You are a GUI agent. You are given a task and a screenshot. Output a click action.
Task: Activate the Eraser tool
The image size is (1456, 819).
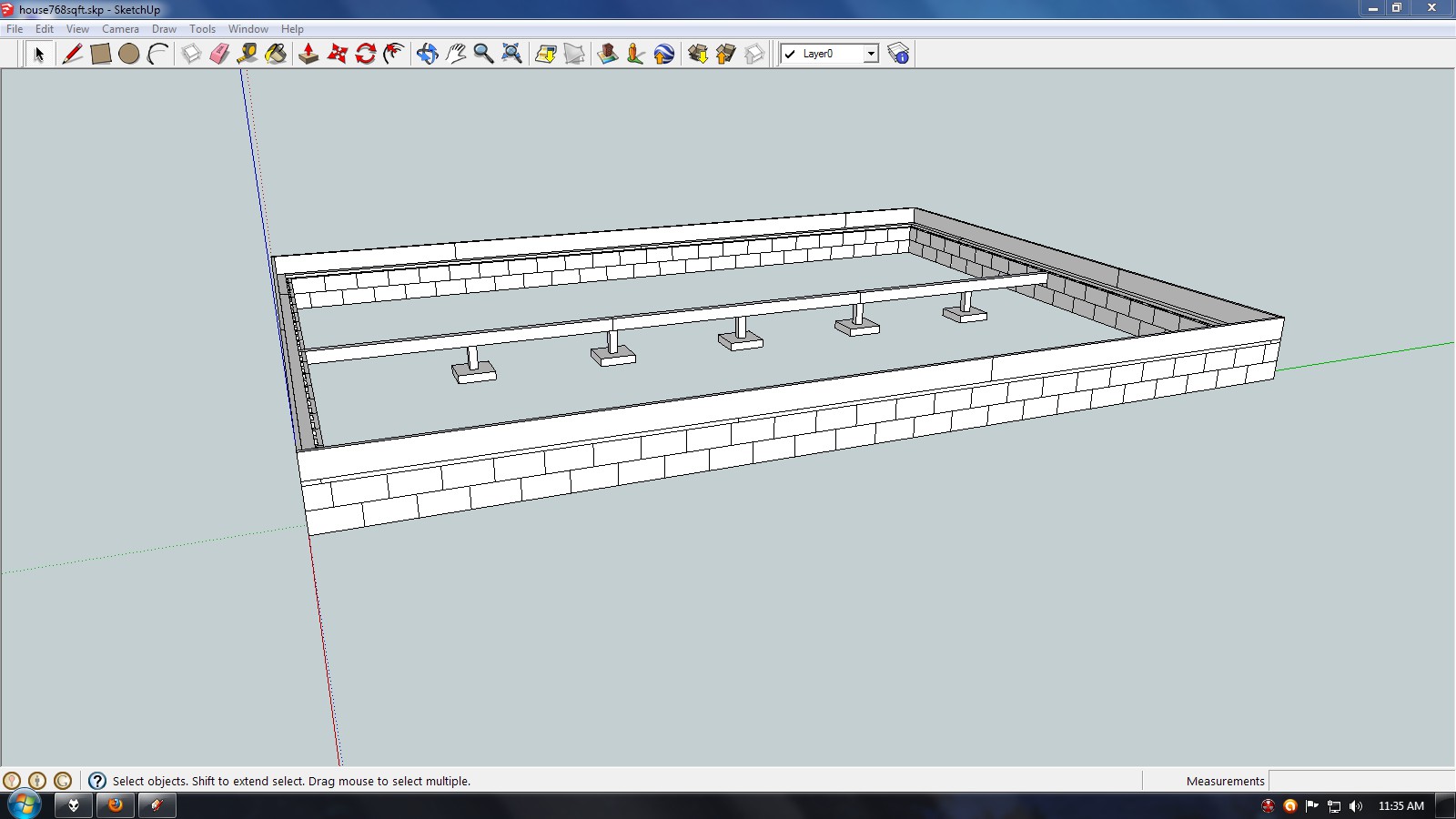(x=219, y=54)
